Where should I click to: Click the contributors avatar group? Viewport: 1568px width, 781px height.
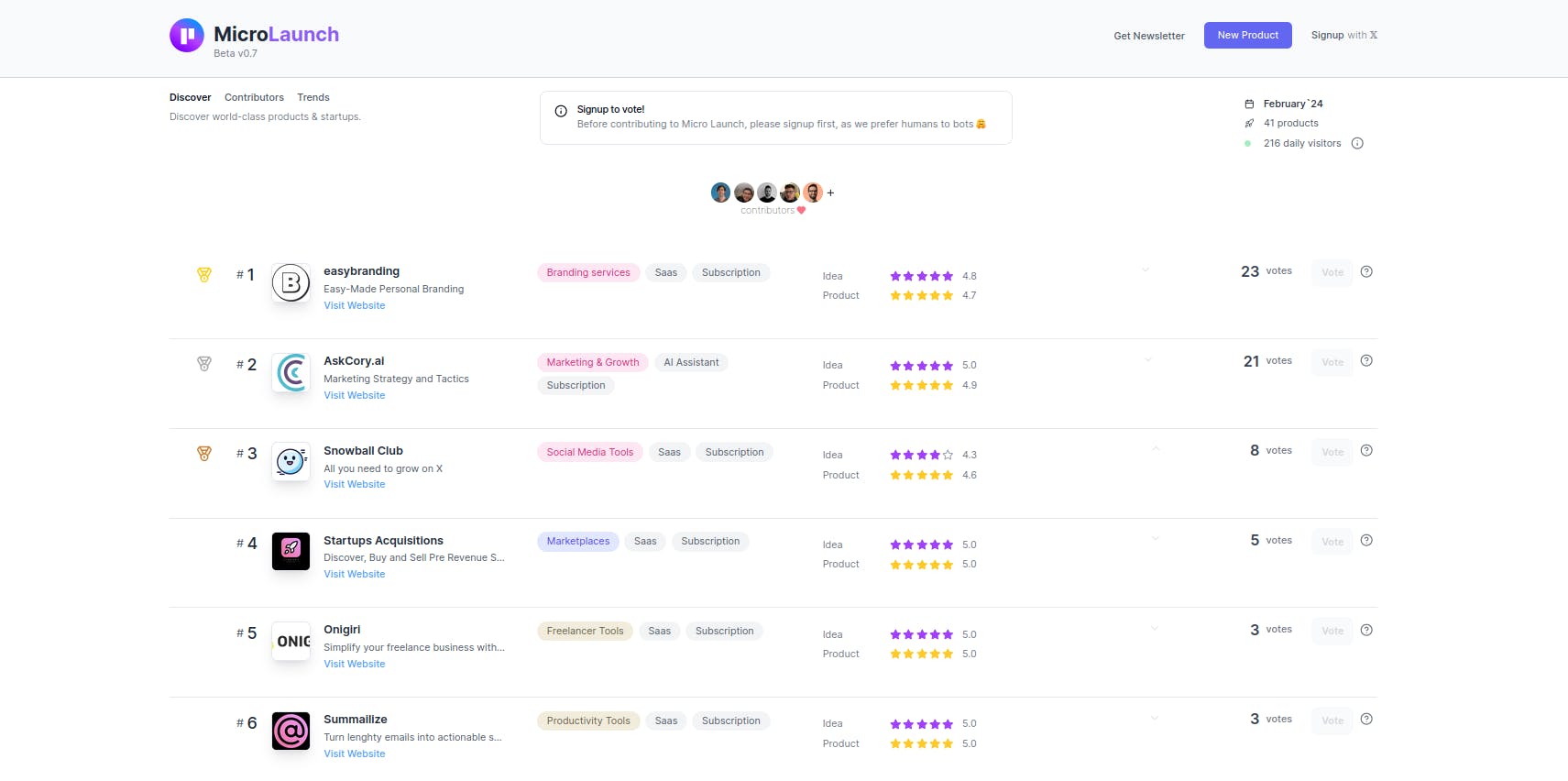[x=767, y=192]
